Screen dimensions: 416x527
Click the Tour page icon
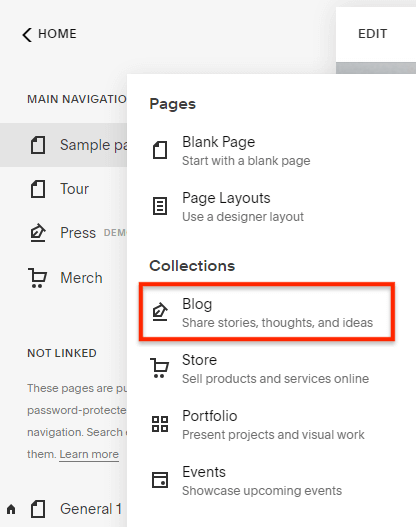pyautogui.click(x=38, y=189)
